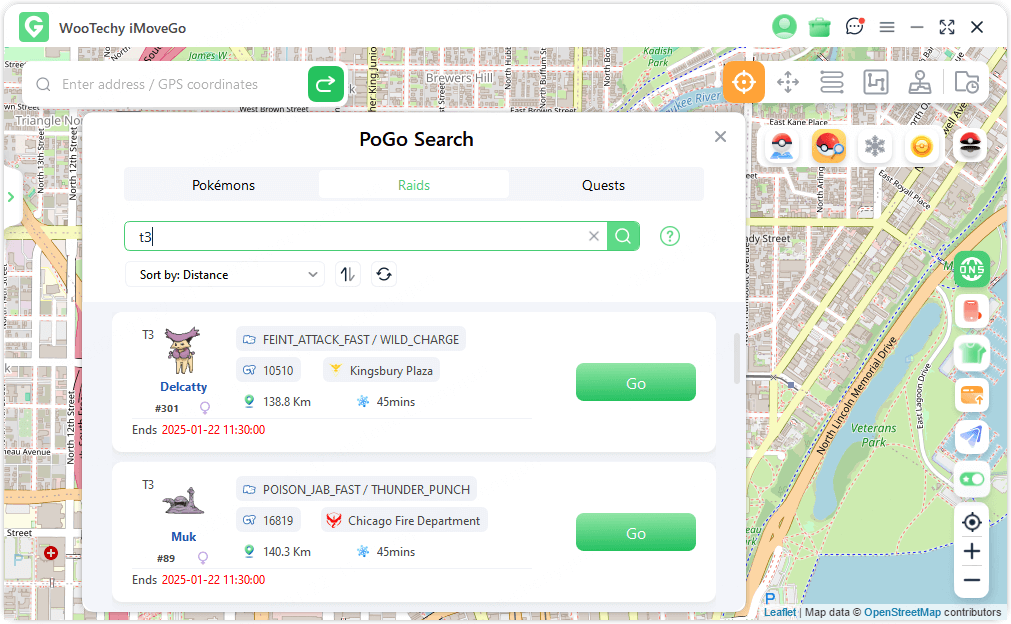Image resolution: width=1011 pixels, height=624 pixels.
Task: Open the hamburger menu in title bar
Action: (887, 27)
